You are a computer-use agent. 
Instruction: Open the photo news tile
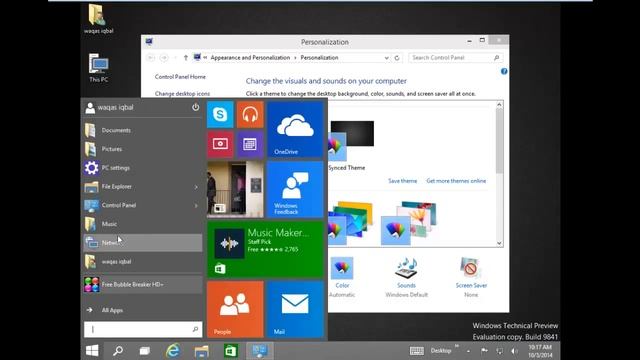[235, 189]
